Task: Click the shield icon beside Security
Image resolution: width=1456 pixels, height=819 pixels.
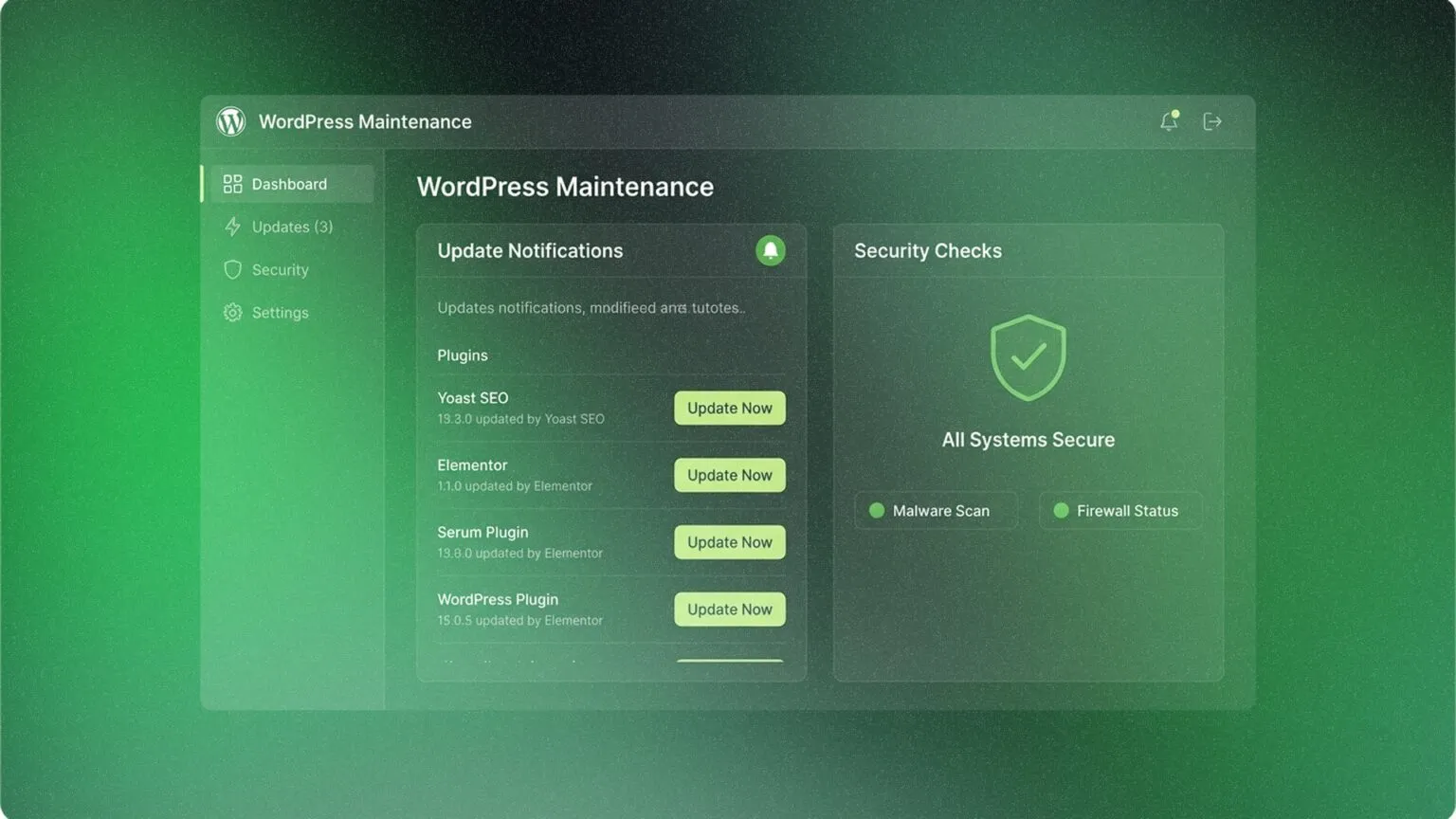Action: tap(232, 269)
